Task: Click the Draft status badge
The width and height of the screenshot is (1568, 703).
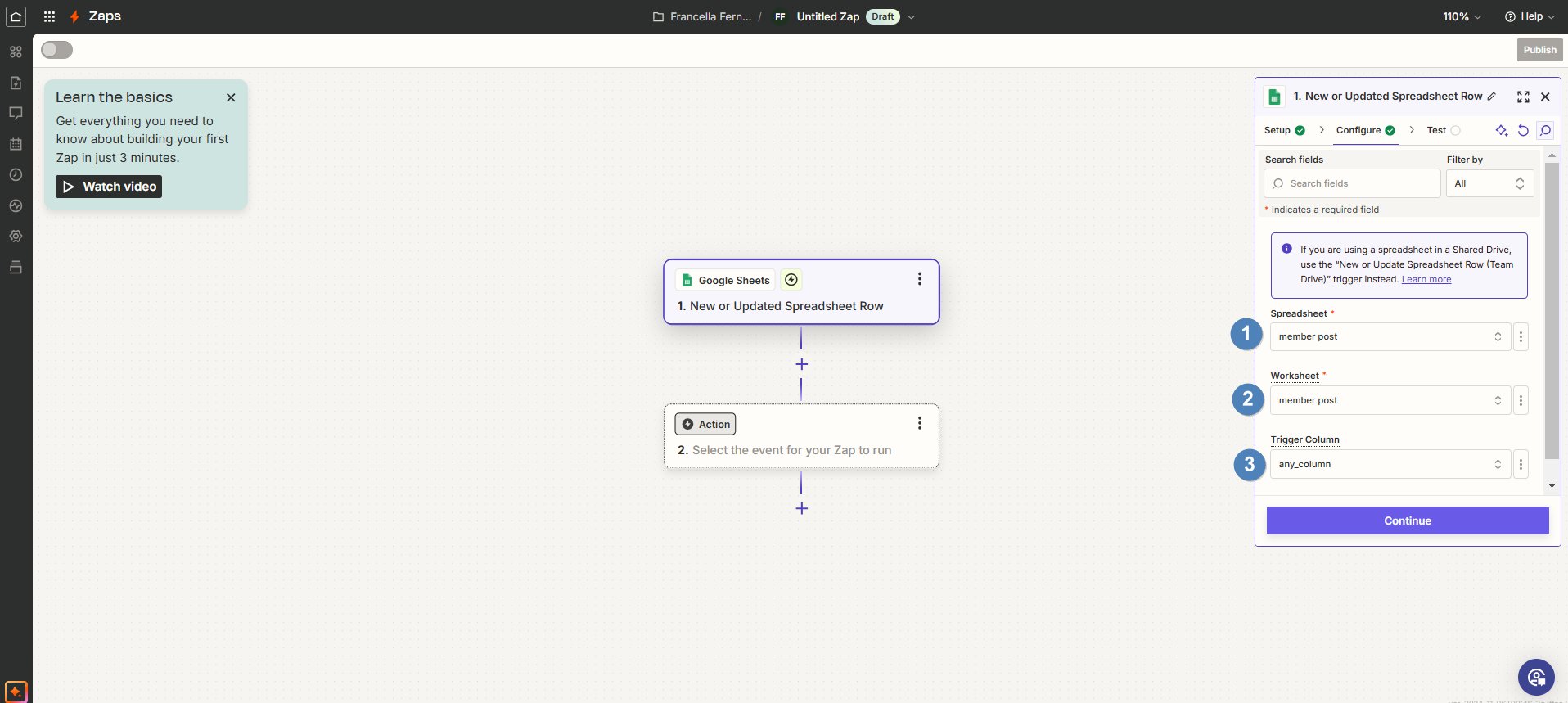Action: [x=882, y=16]
